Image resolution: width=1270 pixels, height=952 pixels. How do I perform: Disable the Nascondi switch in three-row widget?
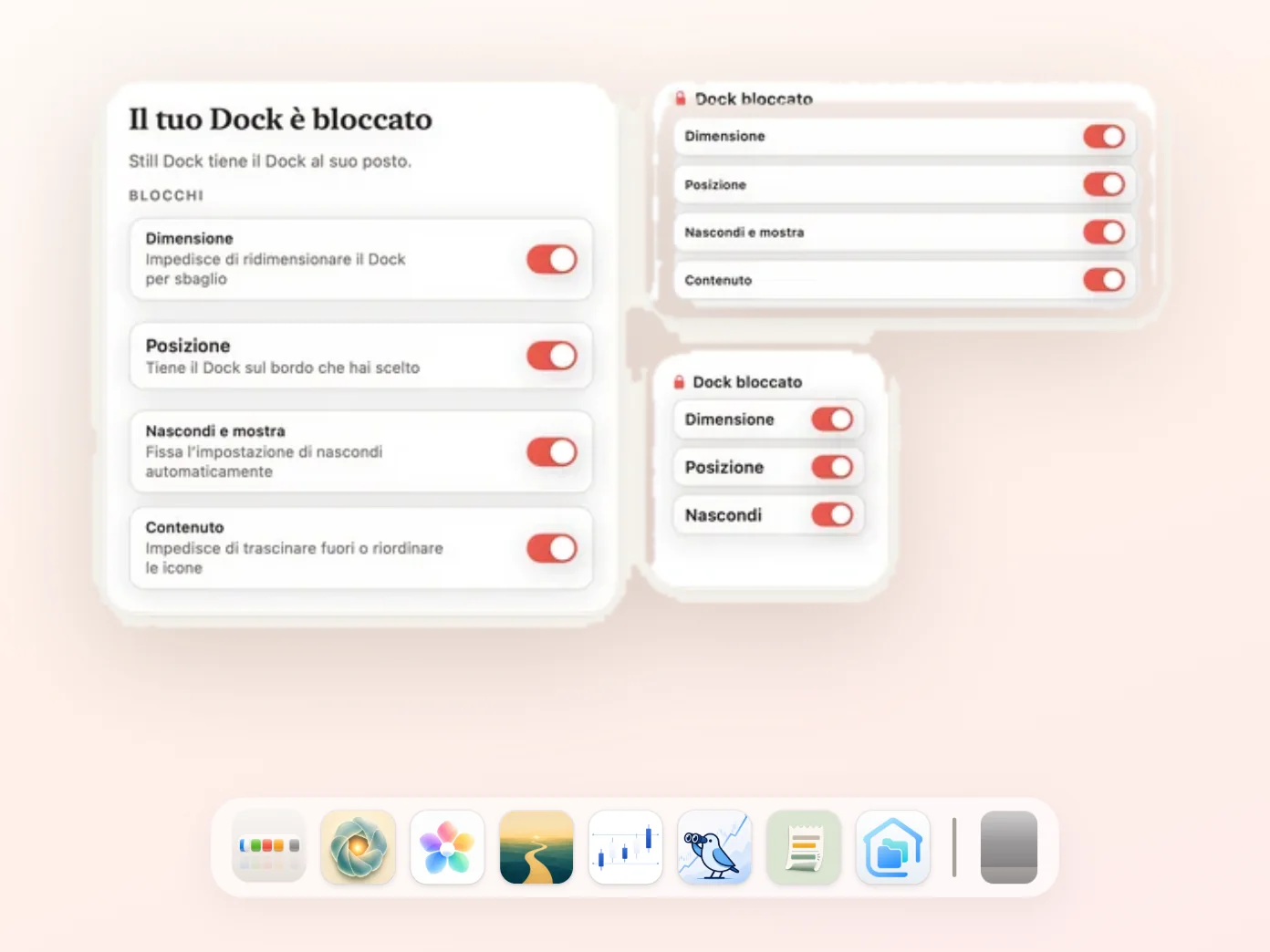pos(832,515)
